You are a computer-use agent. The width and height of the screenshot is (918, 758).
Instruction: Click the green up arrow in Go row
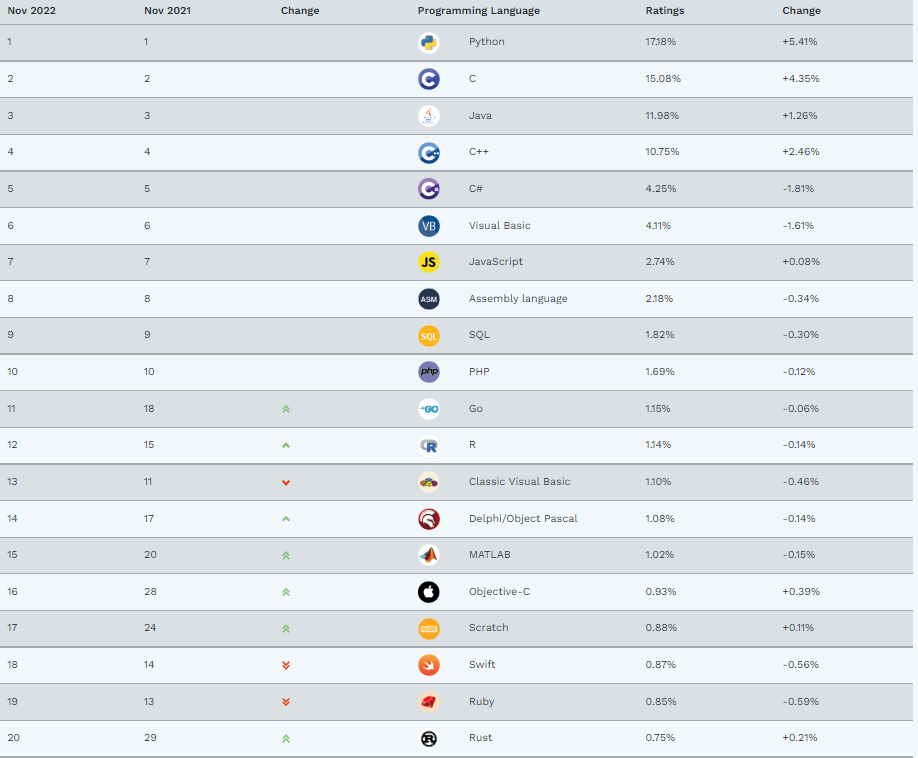(x=286, y=409)
